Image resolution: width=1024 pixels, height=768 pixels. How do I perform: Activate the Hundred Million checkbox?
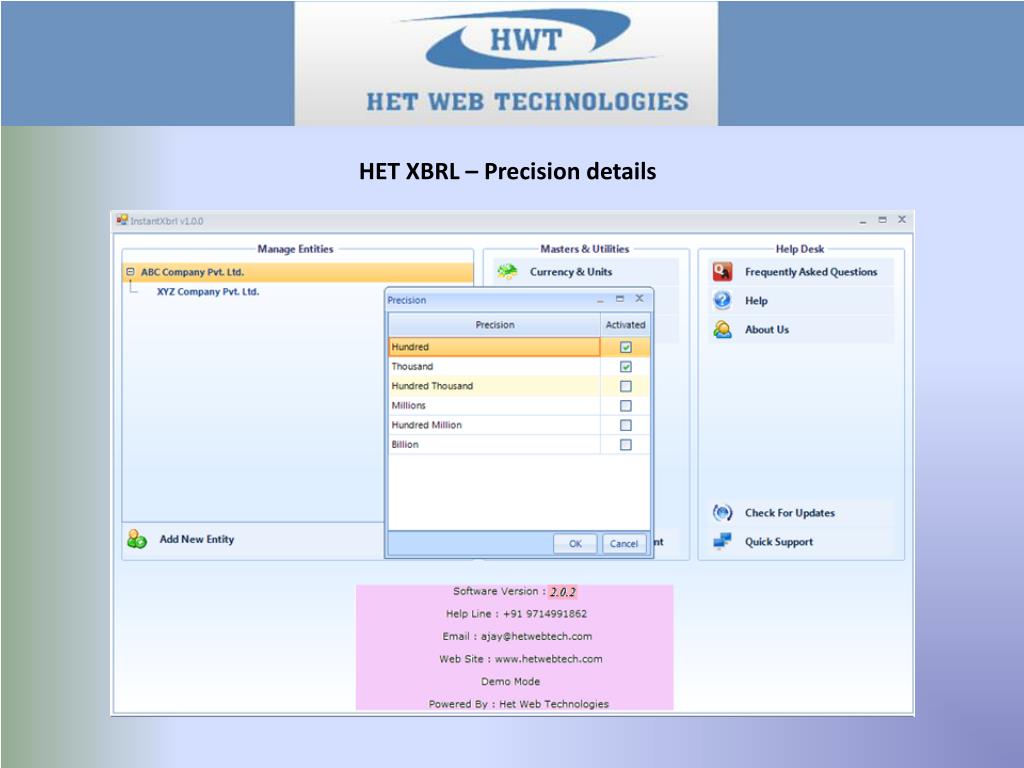point(626,425)
